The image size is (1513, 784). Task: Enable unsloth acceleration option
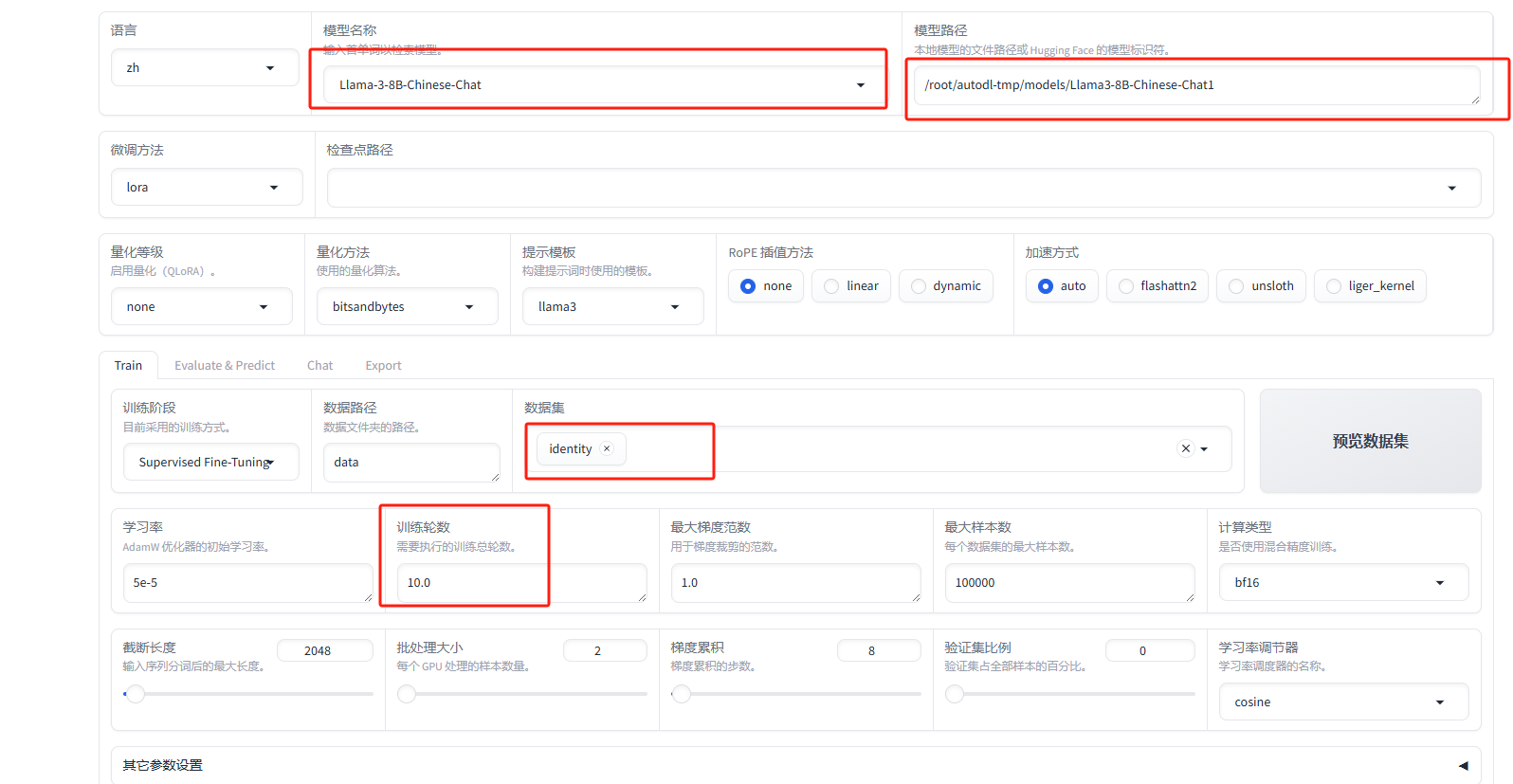[1236, 286]
